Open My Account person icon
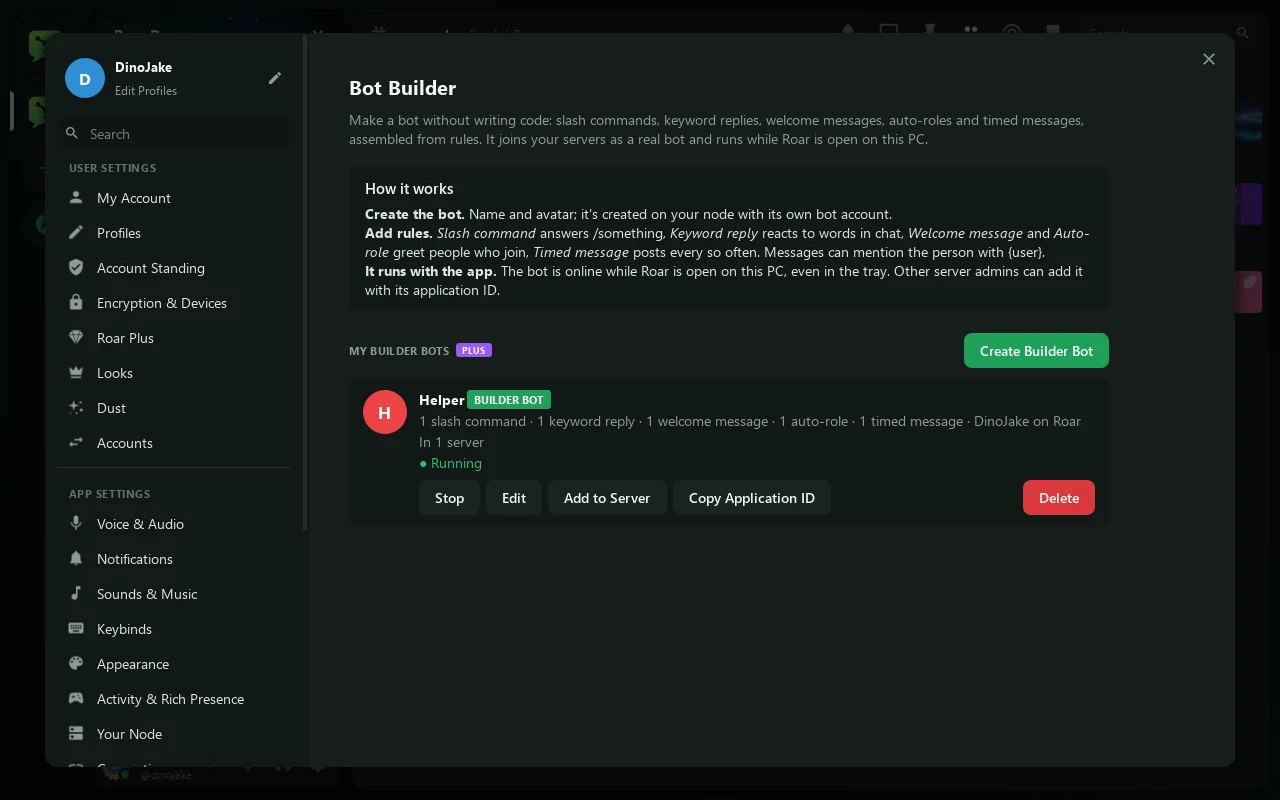Viewport: 1280px width, 800px height. pyautogui.click(x=76, y=198)
